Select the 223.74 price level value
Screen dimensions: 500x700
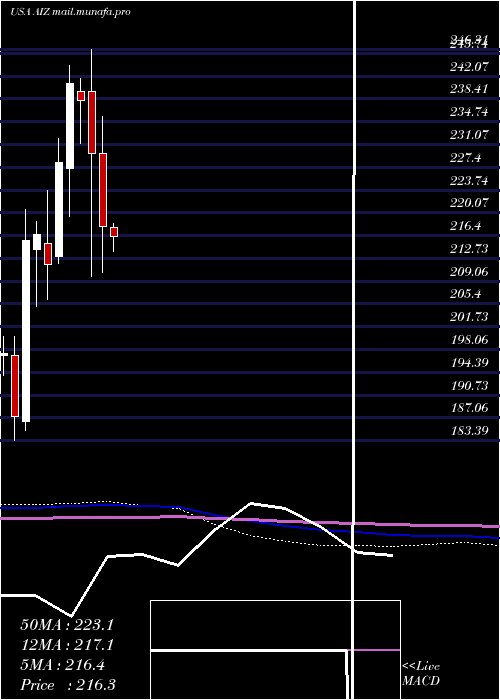(469, 180)
